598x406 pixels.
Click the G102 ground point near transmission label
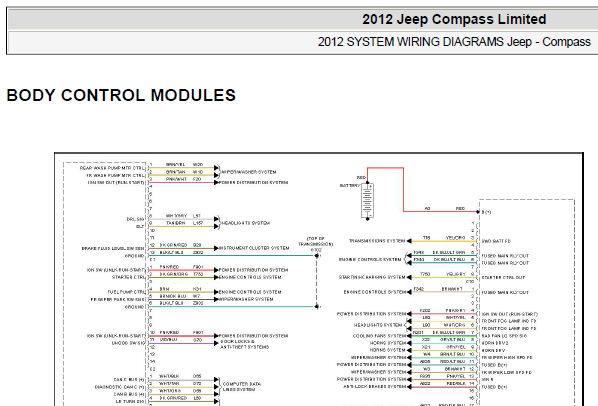317,255
